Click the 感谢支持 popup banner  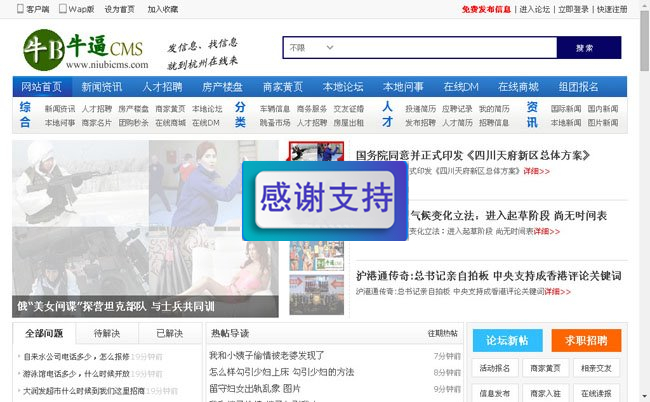coord(325,201)
